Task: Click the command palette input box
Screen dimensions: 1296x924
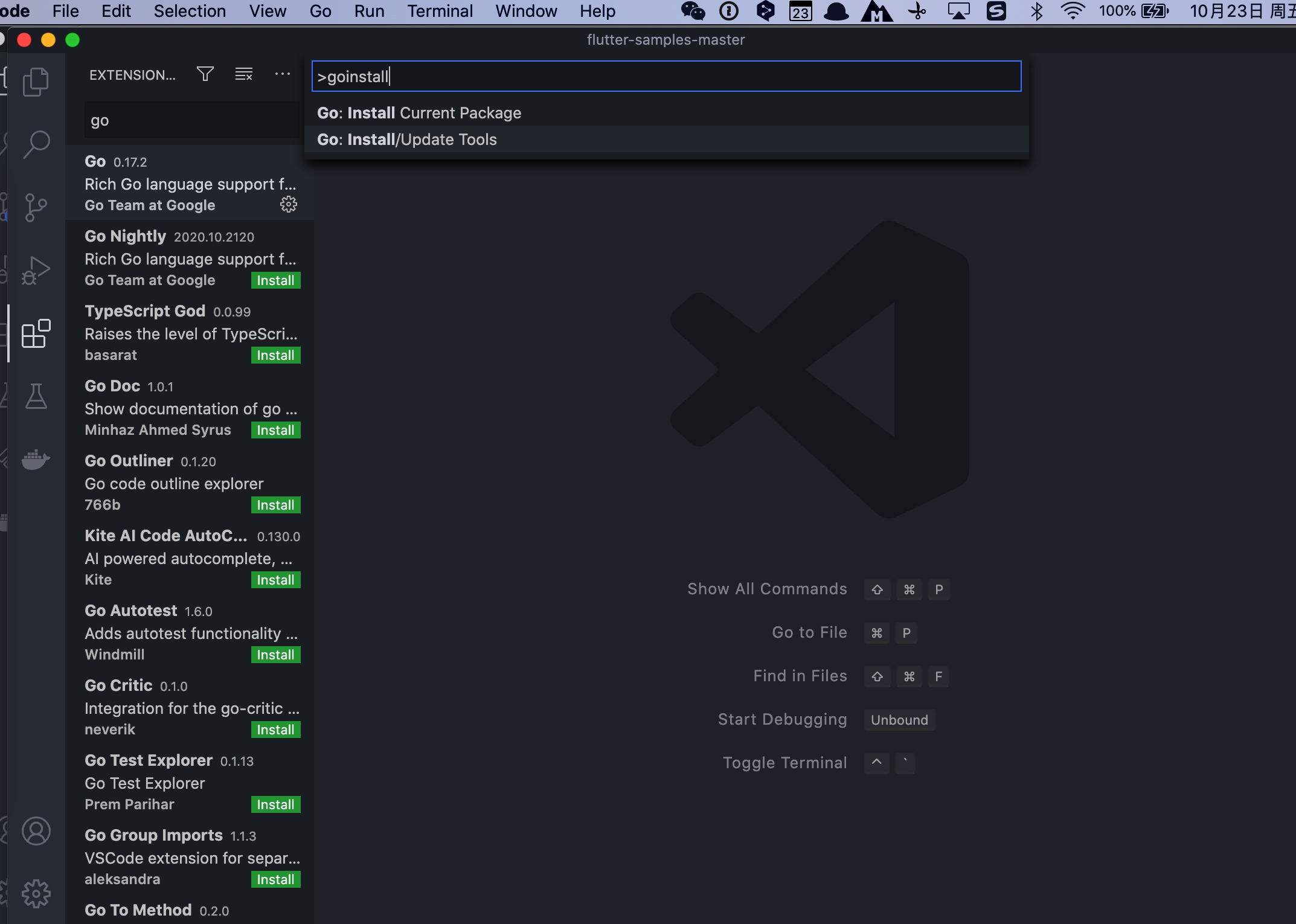Action: [x=666, y=77]
